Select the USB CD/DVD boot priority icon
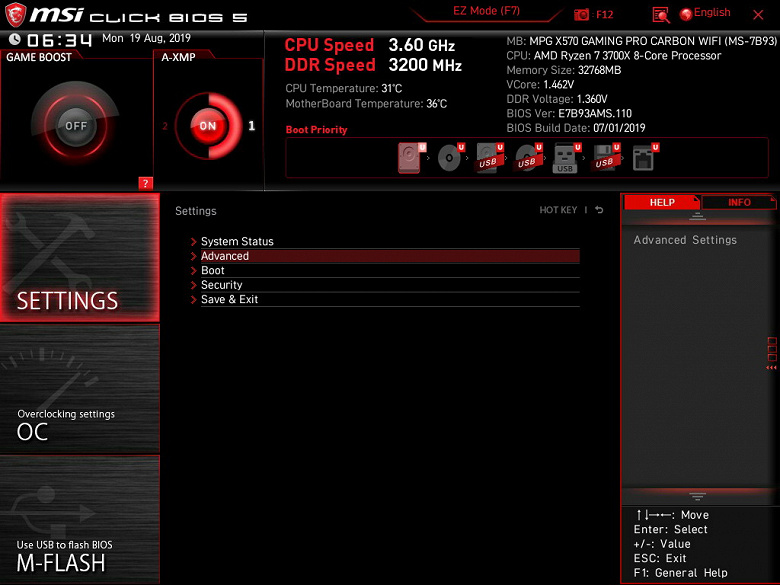Image resolution: width=780 pixels, height=585 pixels. point(528,158)
